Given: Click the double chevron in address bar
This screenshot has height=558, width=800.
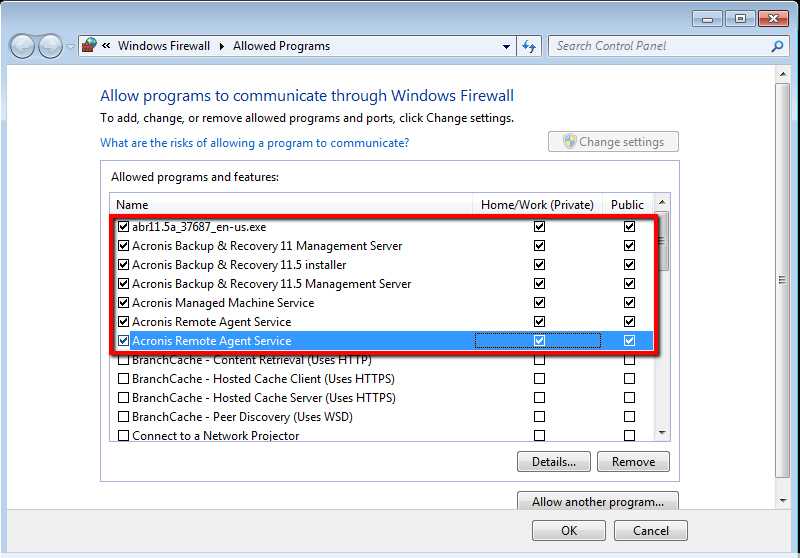Looking at the screenshot, I should tap(106, 45).
